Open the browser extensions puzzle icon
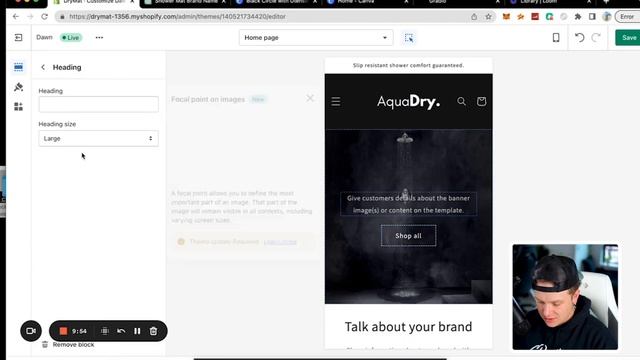 pyautogui.click(x=578, y=17)
